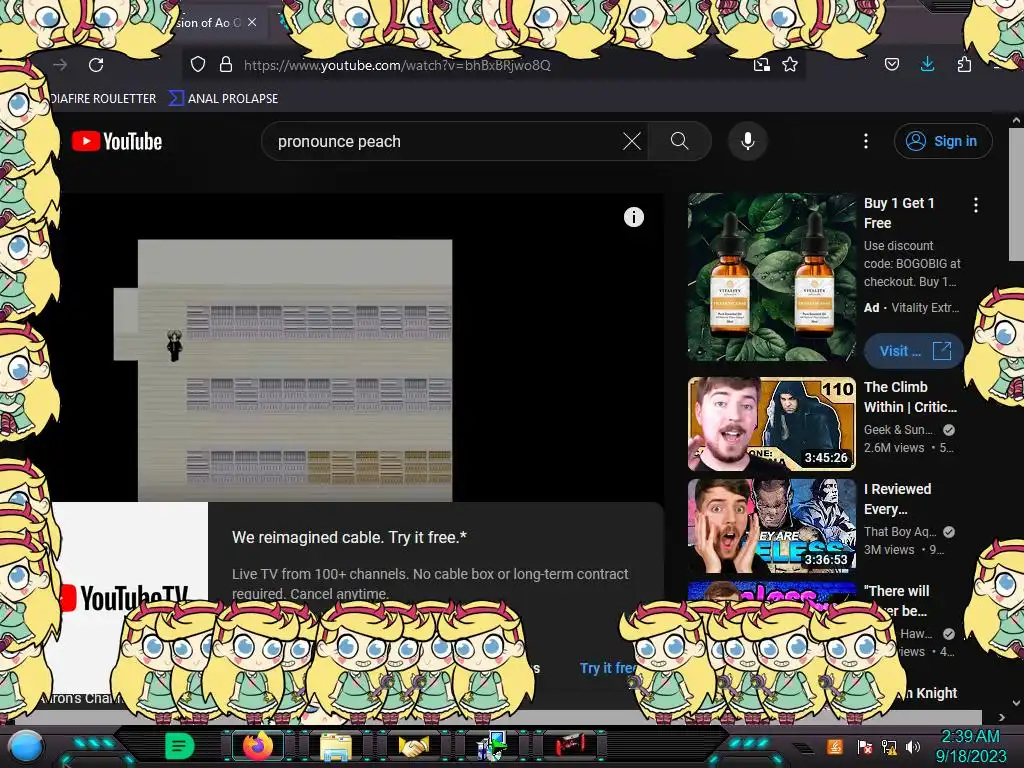Open video in Picture-in-Picture
The width and height of the screenshot is (1024, 768).
761,65
